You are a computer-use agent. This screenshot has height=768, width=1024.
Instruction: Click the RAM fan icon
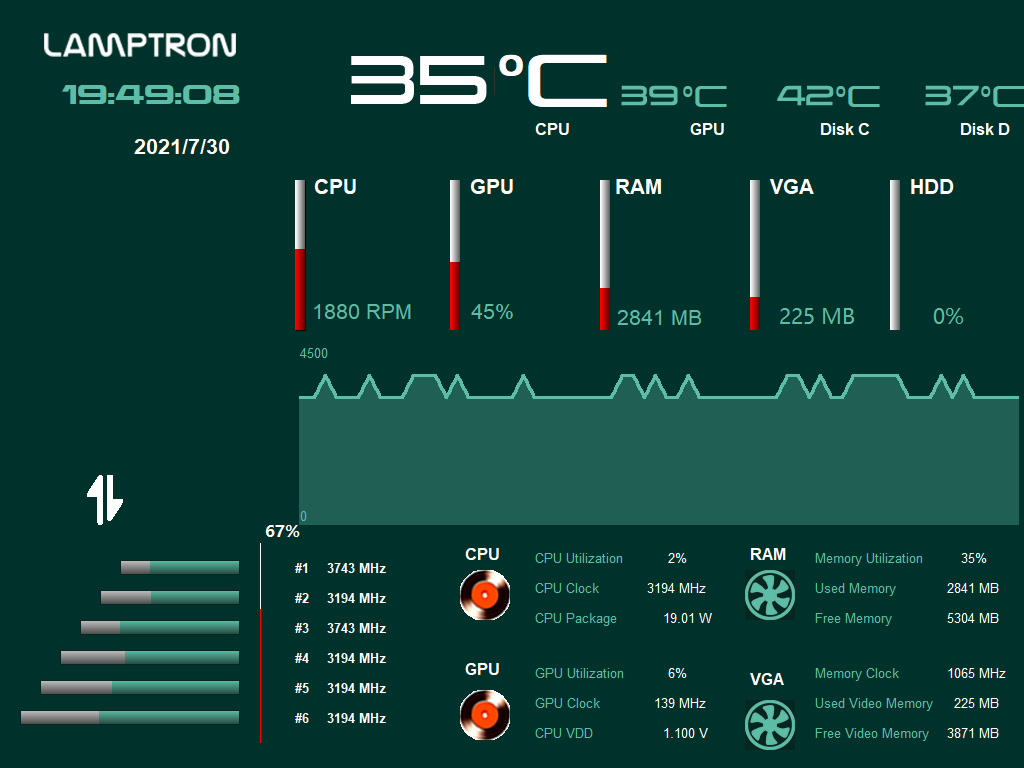(770, 595)
